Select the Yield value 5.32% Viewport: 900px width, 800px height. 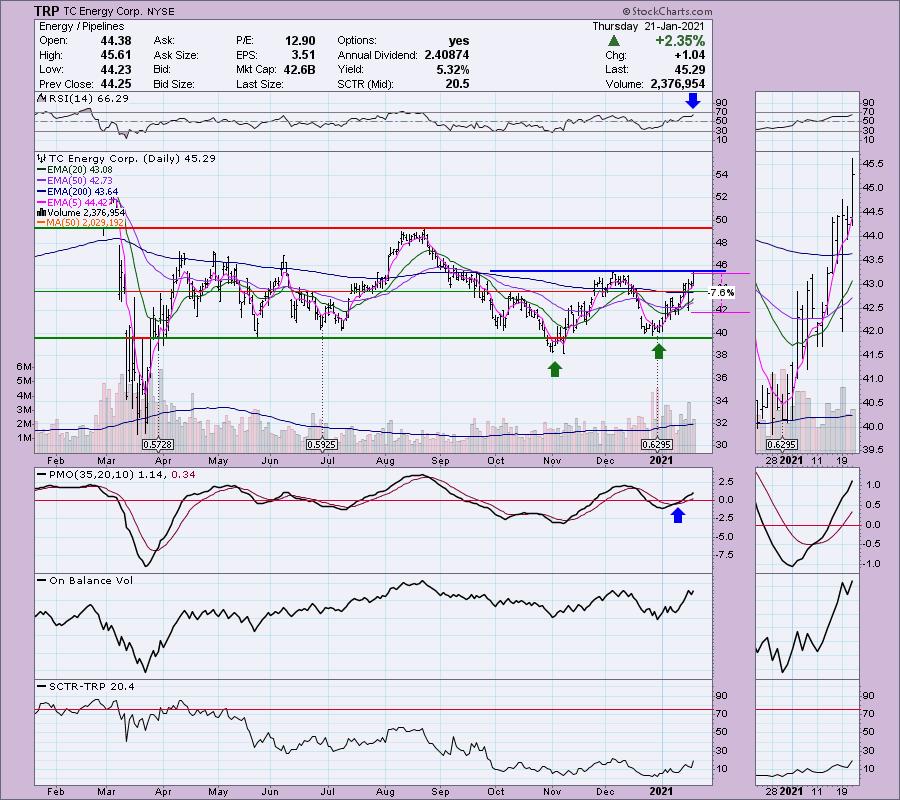[x=452, y=69]
